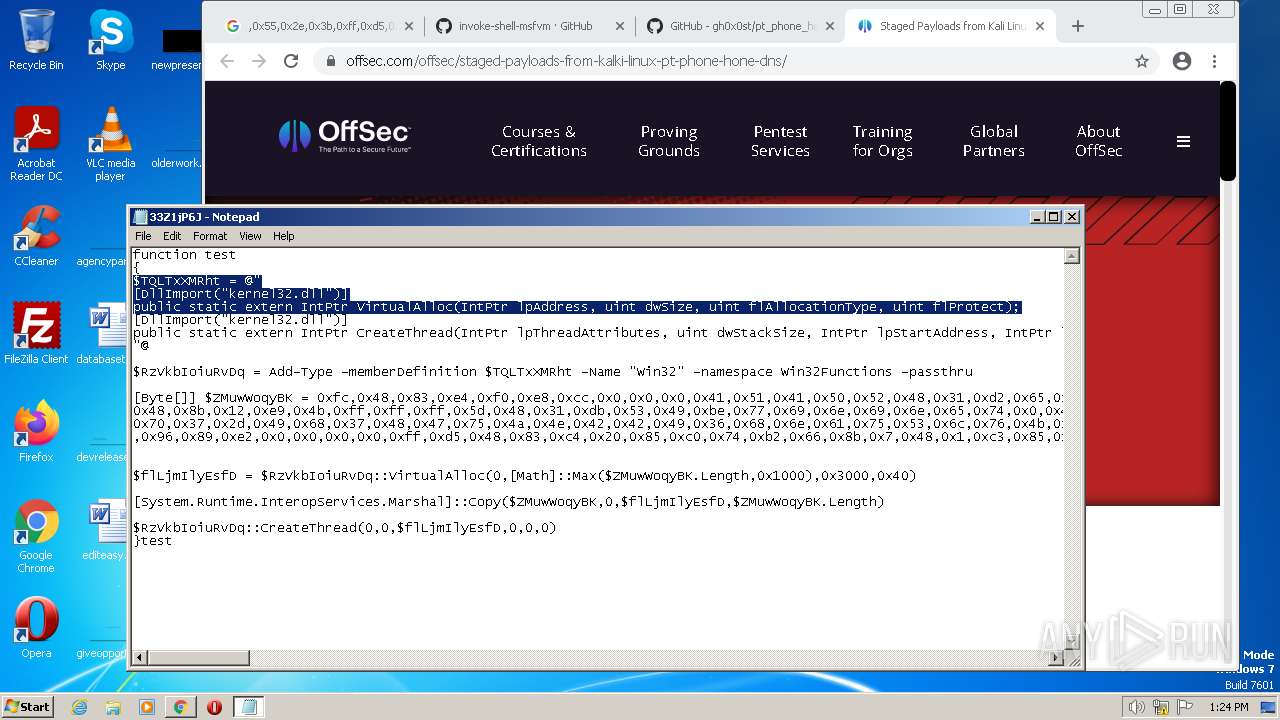Launch FileZilla Client from desktop
This screenshot has height=720, width=1280.
click(36, 334)
